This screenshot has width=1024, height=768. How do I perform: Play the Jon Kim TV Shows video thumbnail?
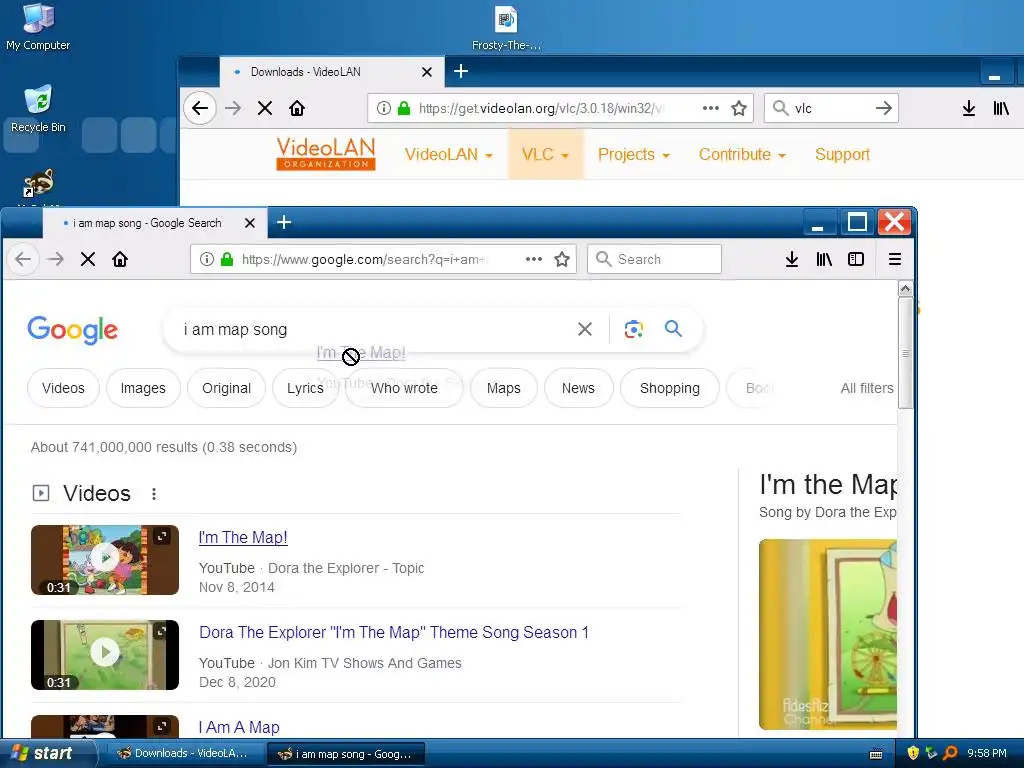coord(104,654)
